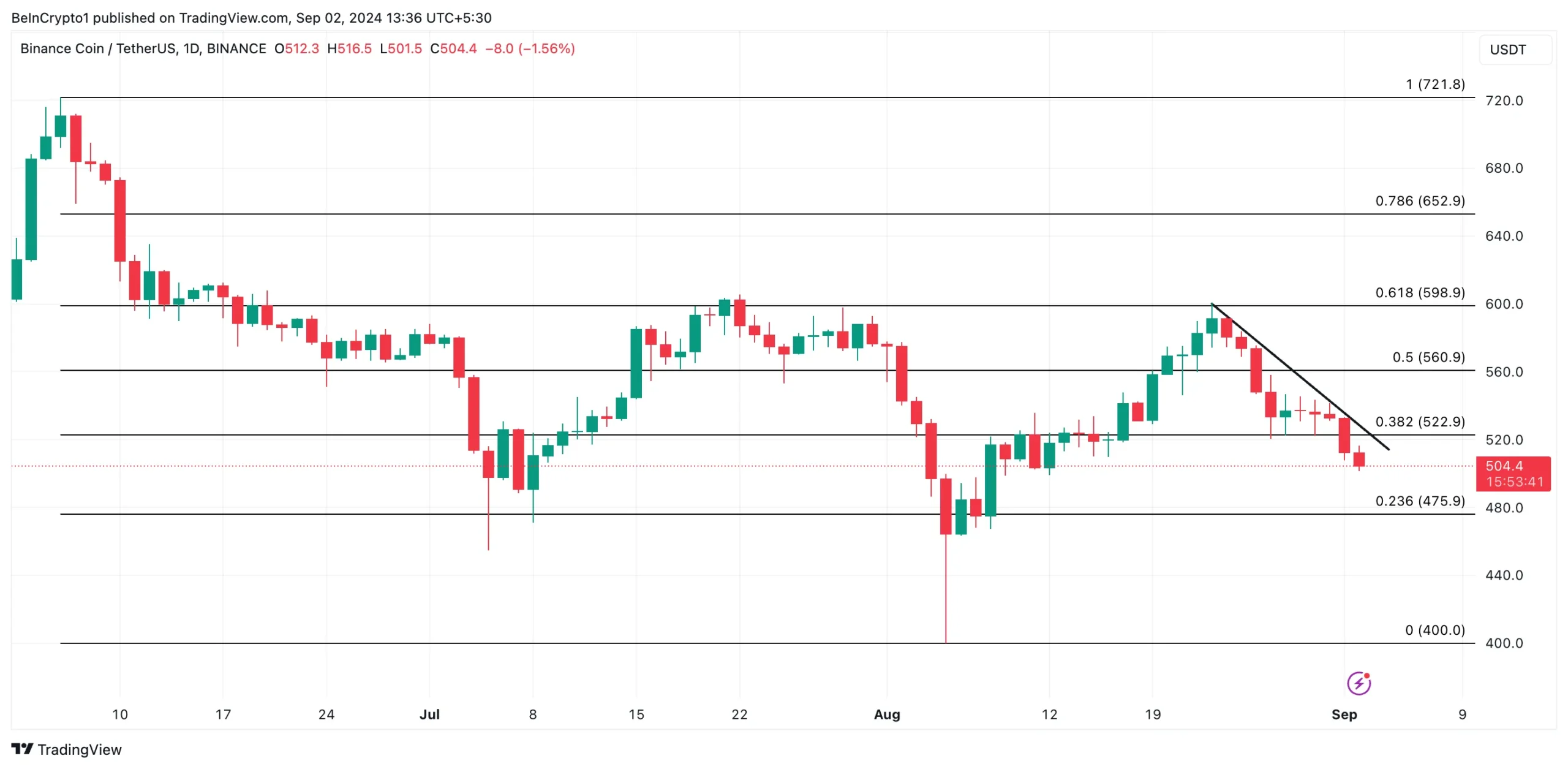Click the −8.0 (−1.56%) change value
Viewport: 1568px width, 769px height.
[x=530, y=48]
